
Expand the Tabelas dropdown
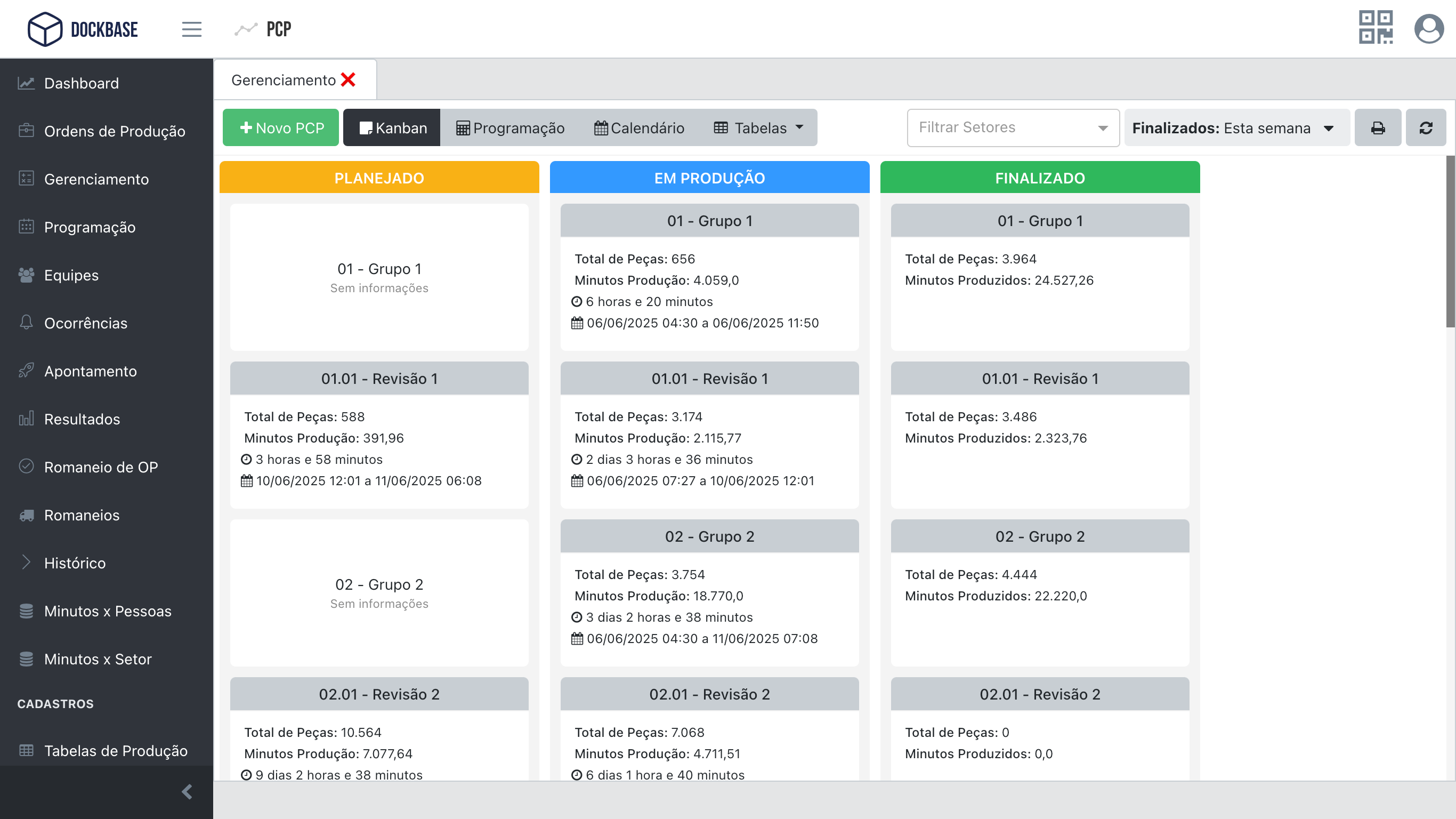click(x=758, y=128)
